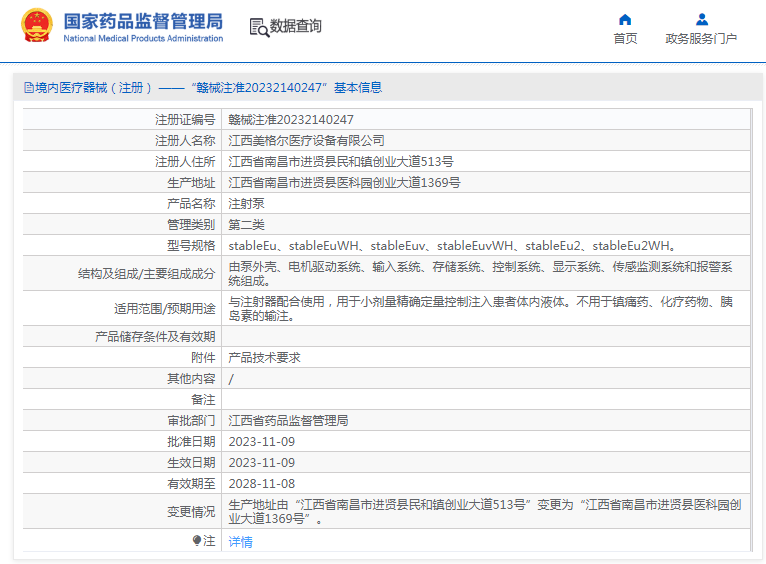The width and height of the screenshot is (766, 564).
Task: Select model list stableEu、stableEuWH cell
Action: 486,246
